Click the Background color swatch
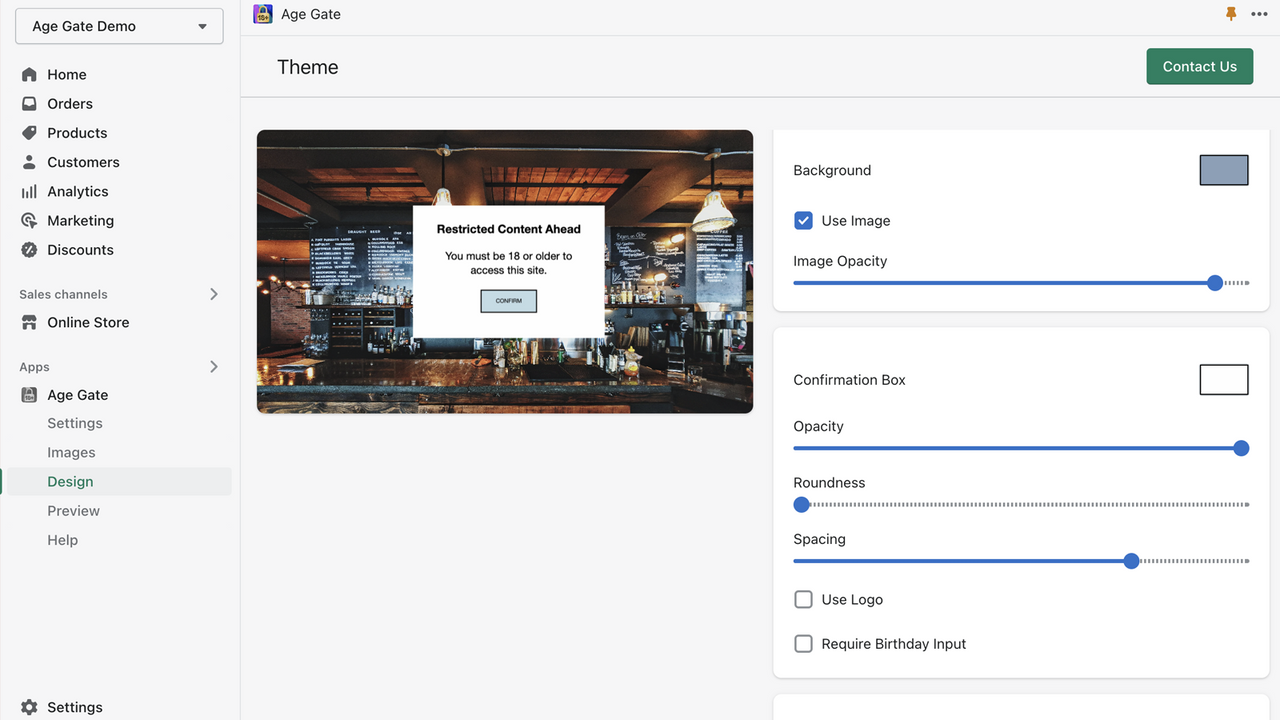The height and width of the screenshot is (720, 1280). (1223, 170)
